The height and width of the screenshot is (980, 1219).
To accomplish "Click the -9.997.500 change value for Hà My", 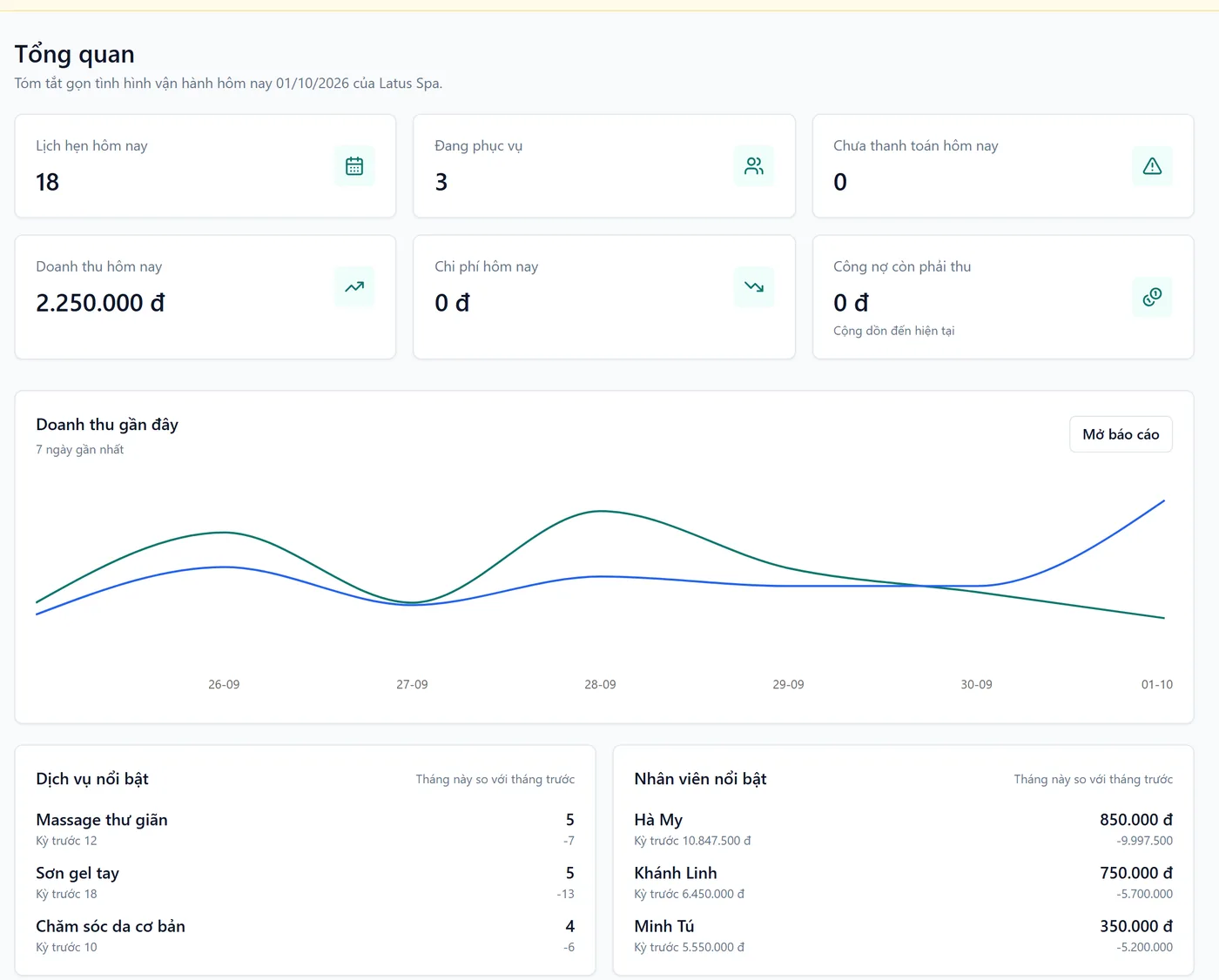I will coord(1145,841).
